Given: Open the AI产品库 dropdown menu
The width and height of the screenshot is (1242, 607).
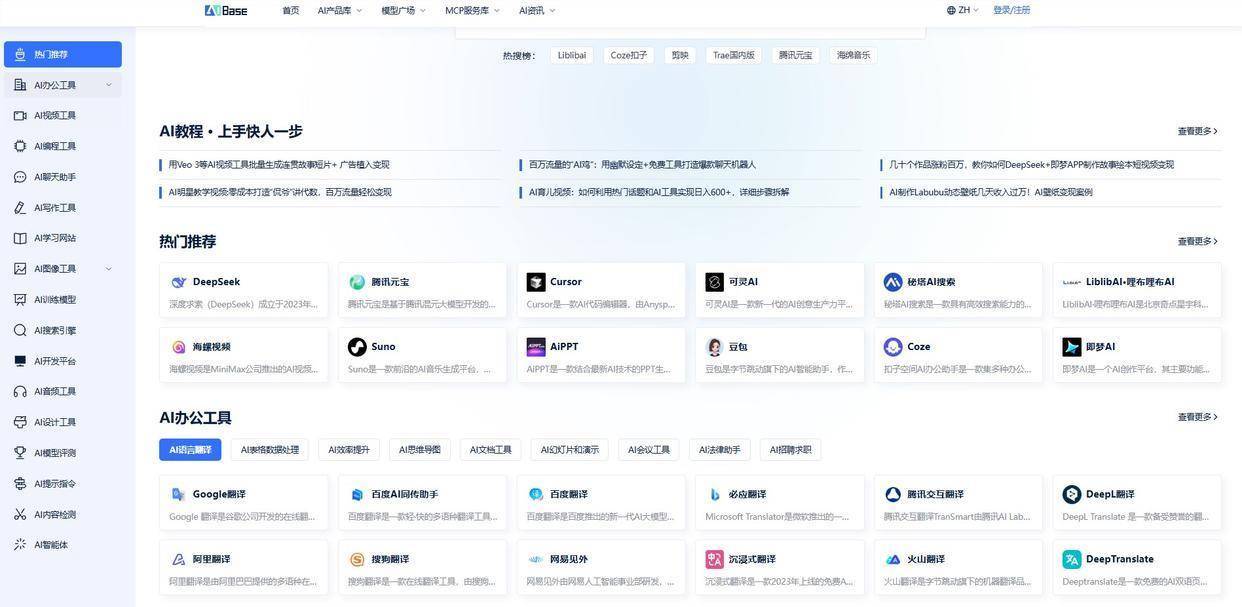Looking at the screenshot, I should pos(340,10).
